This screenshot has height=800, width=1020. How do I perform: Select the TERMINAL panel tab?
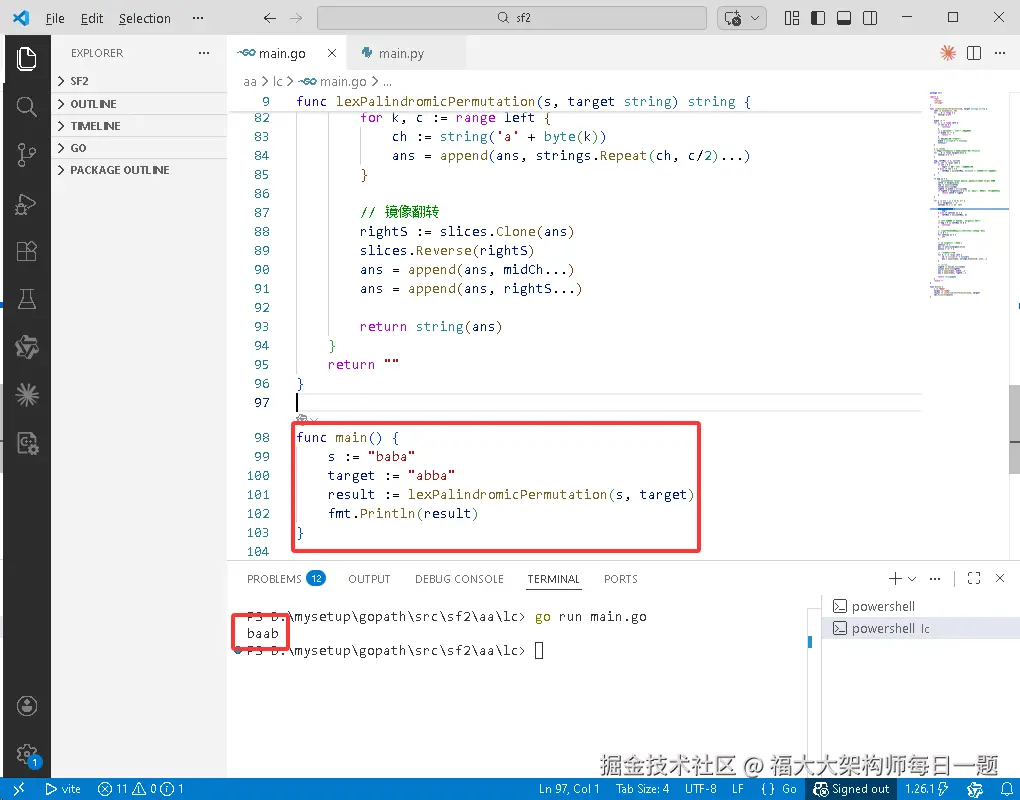tap(554, 579)
